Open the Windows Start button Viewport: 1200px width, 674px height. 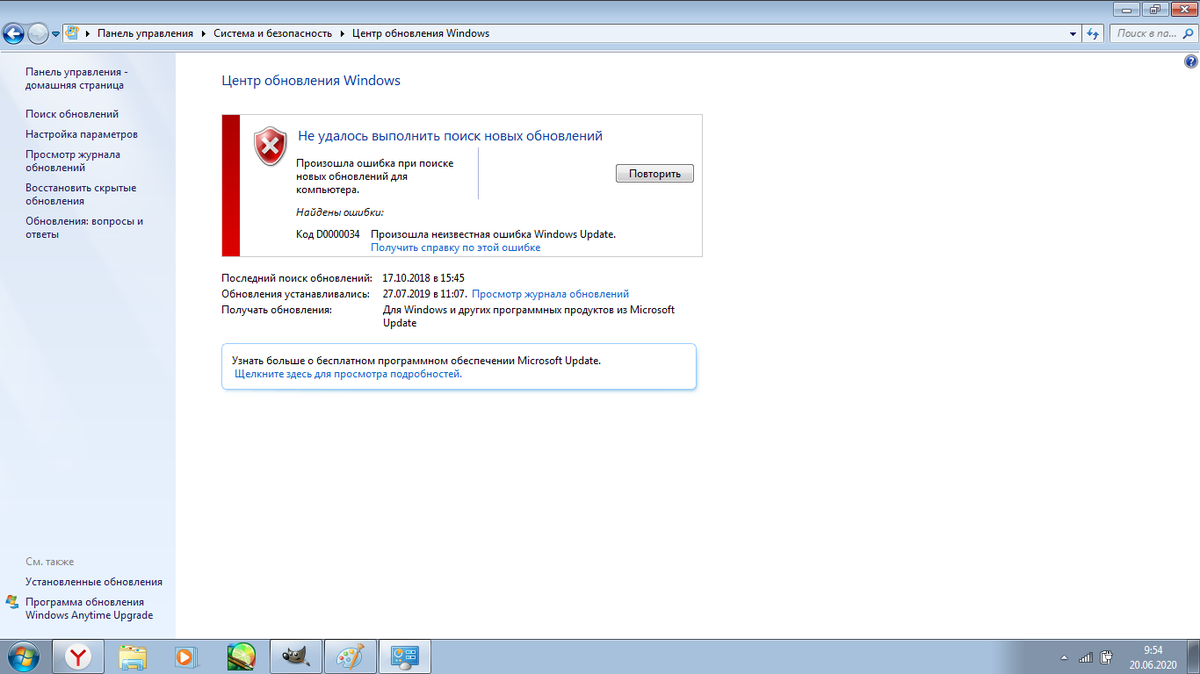(23, 657)
